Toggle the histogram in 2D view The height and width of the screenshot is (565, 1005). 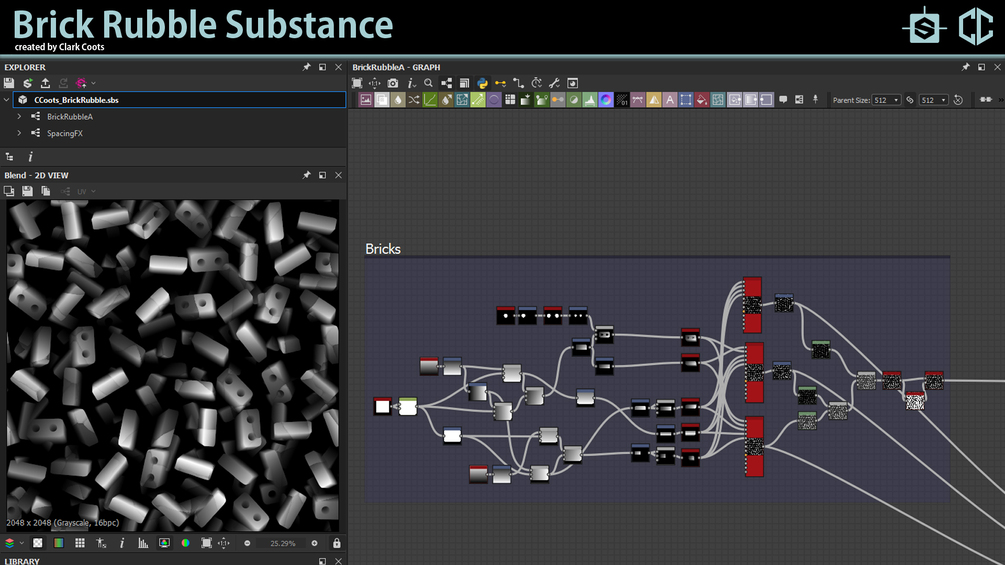(143, 543)
